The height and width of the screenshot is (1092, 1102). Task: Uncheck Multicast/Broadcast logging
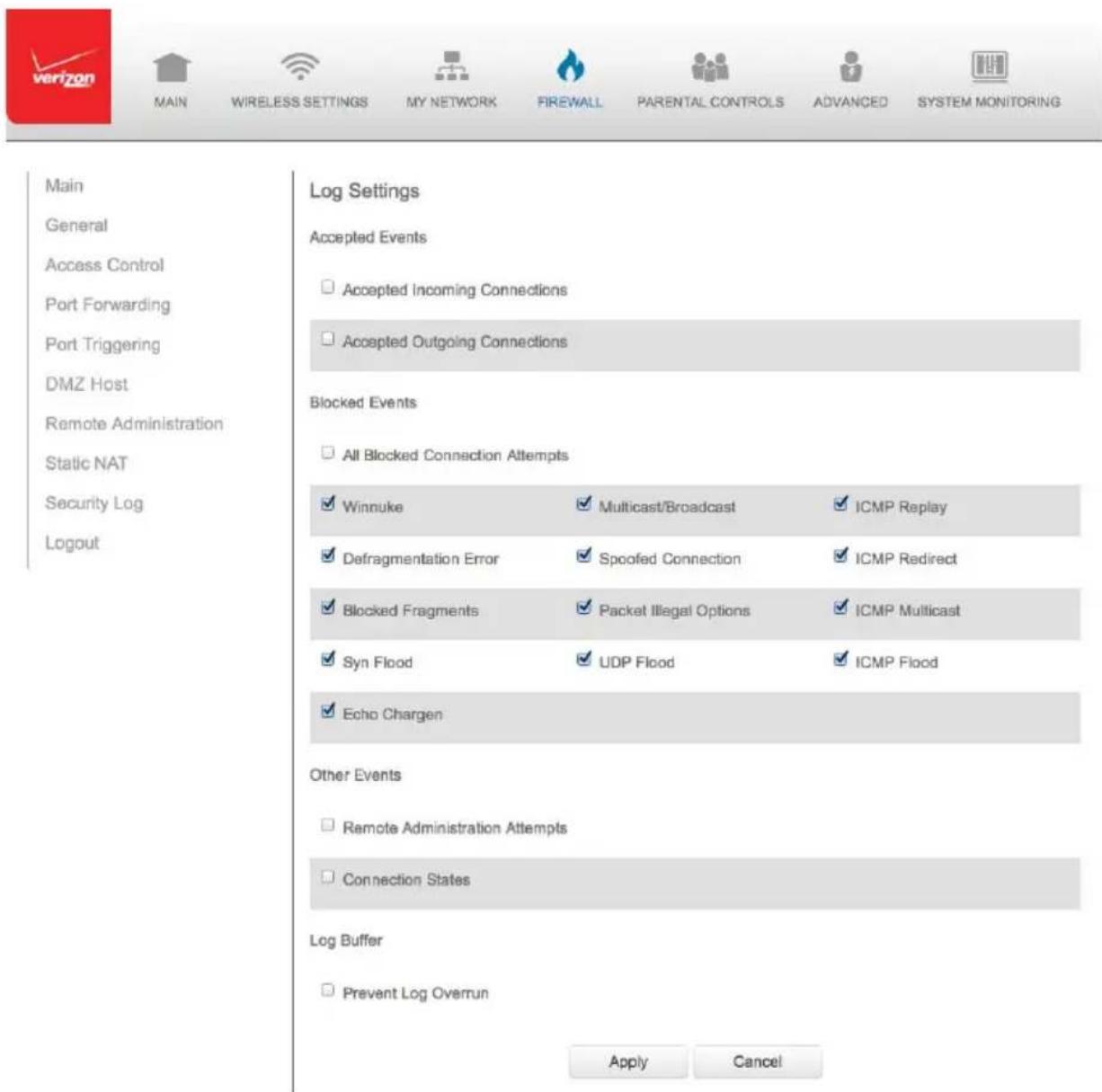click(583, 504)
